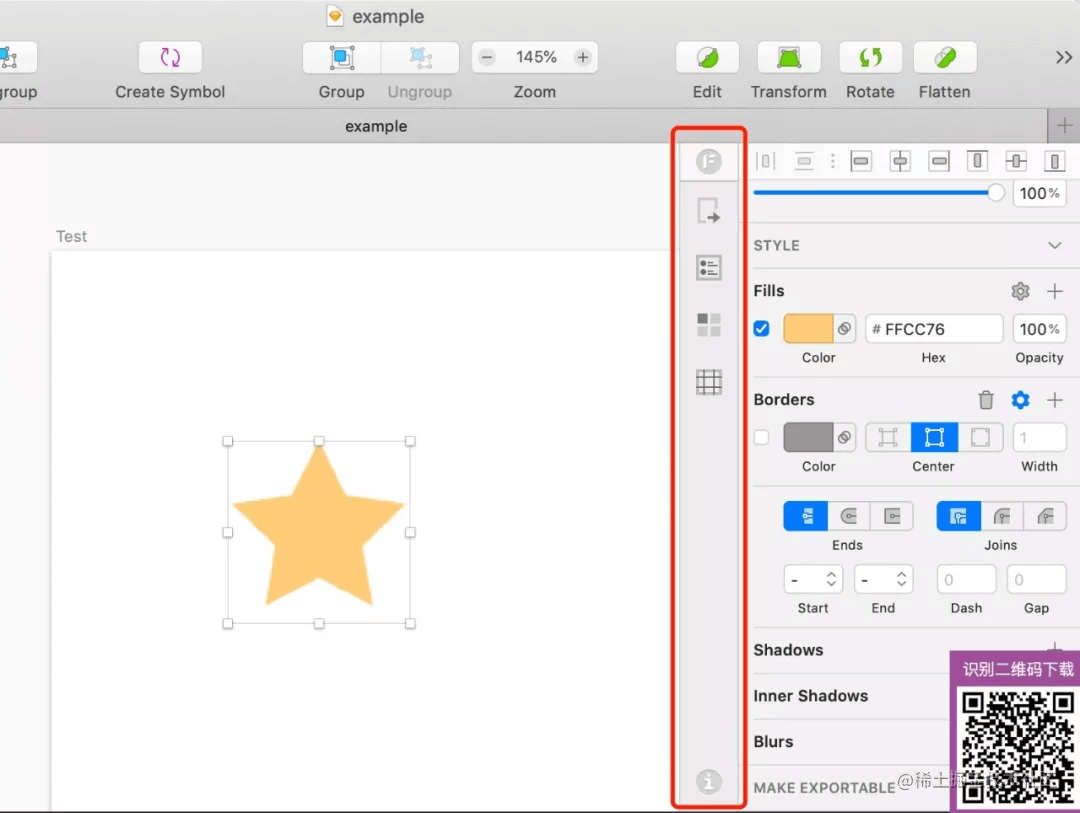1080x813 pixels.
Task: Open the Edit shape tool
Action: coord(707,57)
